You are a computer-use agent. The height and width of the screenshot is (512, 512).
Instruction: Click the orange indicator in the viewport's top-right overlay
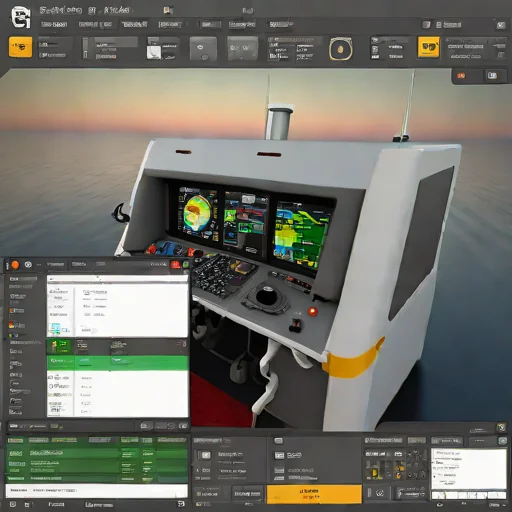(461, 76)
